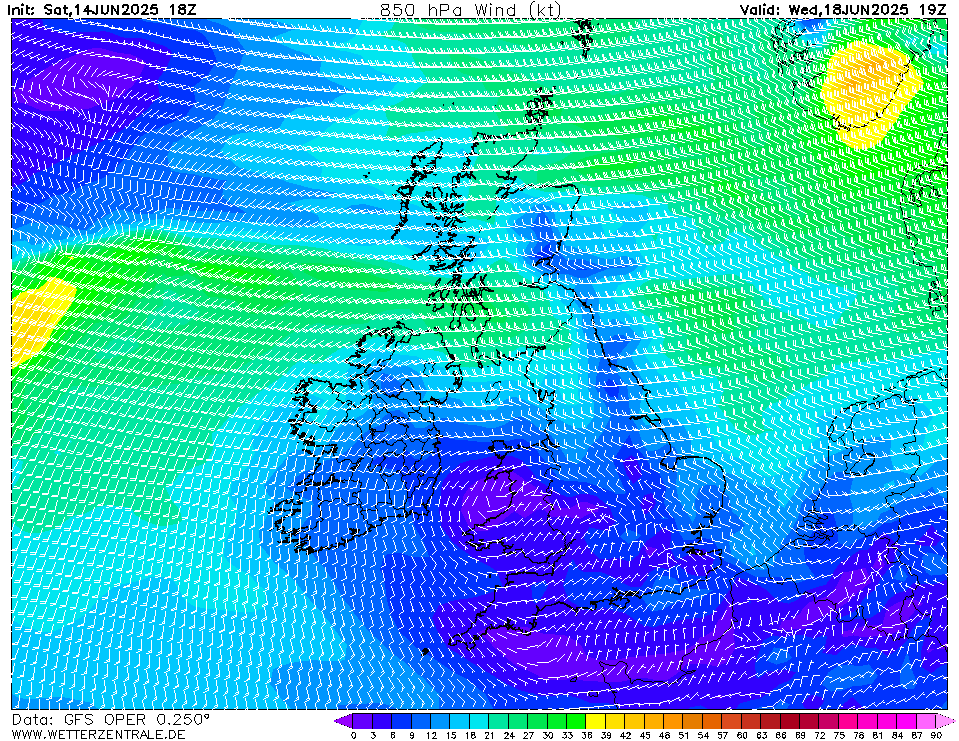Click the "24" label on the color scale
Viewport: 959px width, 741px height.
pos(509,735)
